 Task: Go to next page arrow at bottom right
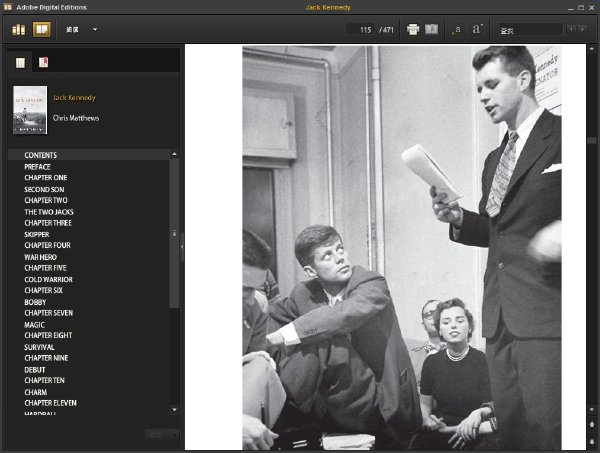point(592,442)
